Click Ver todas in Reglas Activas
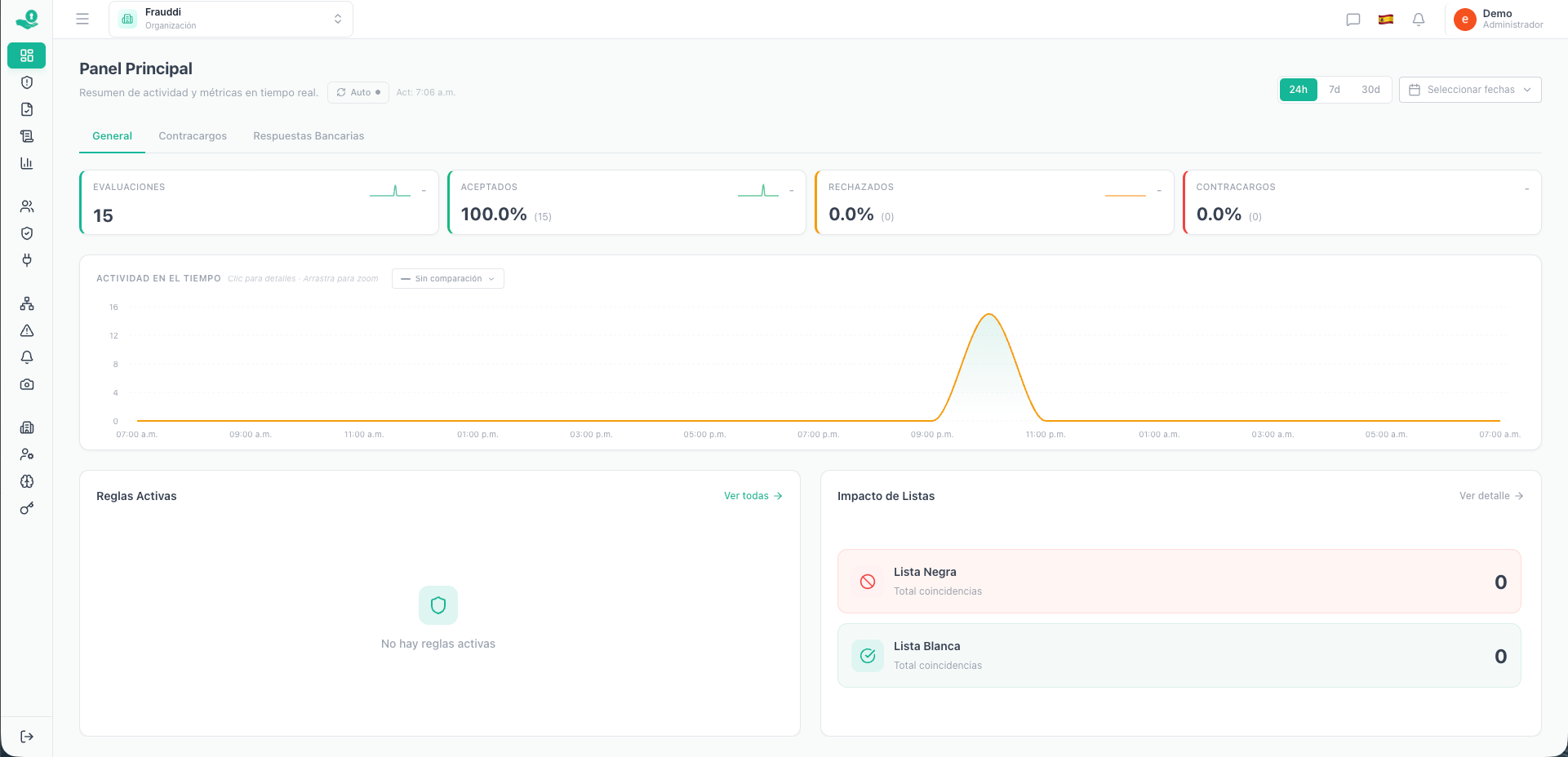Viewport: 1568px width, 757px height. [752, 495]
